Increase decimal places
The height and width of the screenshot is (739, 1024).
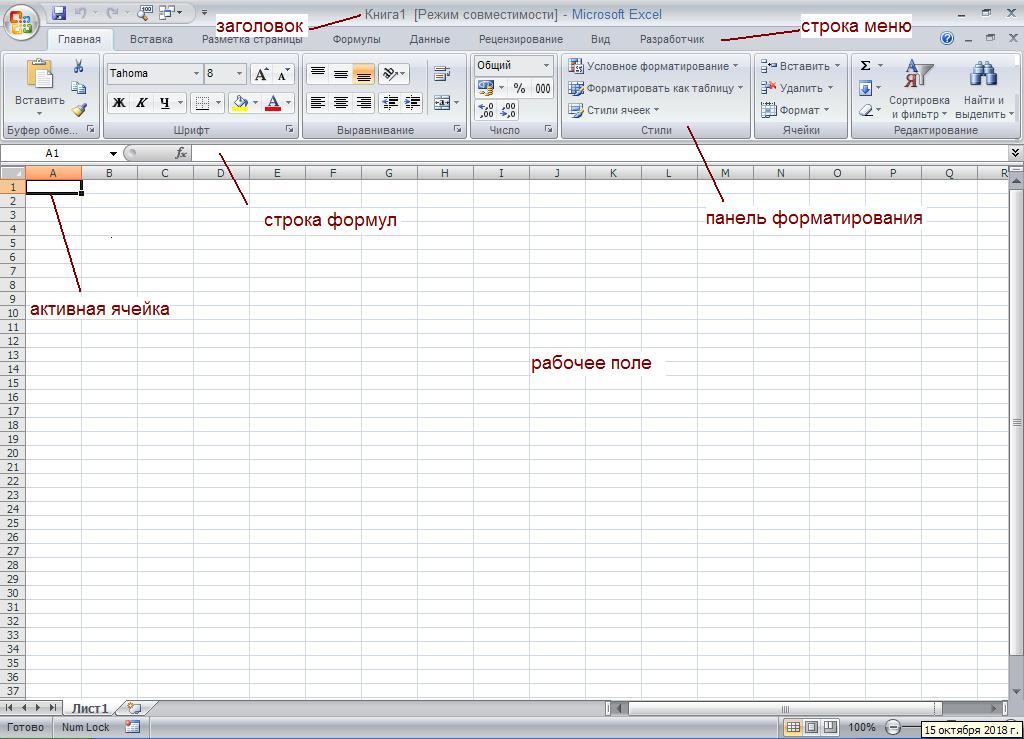click(486, 110)
